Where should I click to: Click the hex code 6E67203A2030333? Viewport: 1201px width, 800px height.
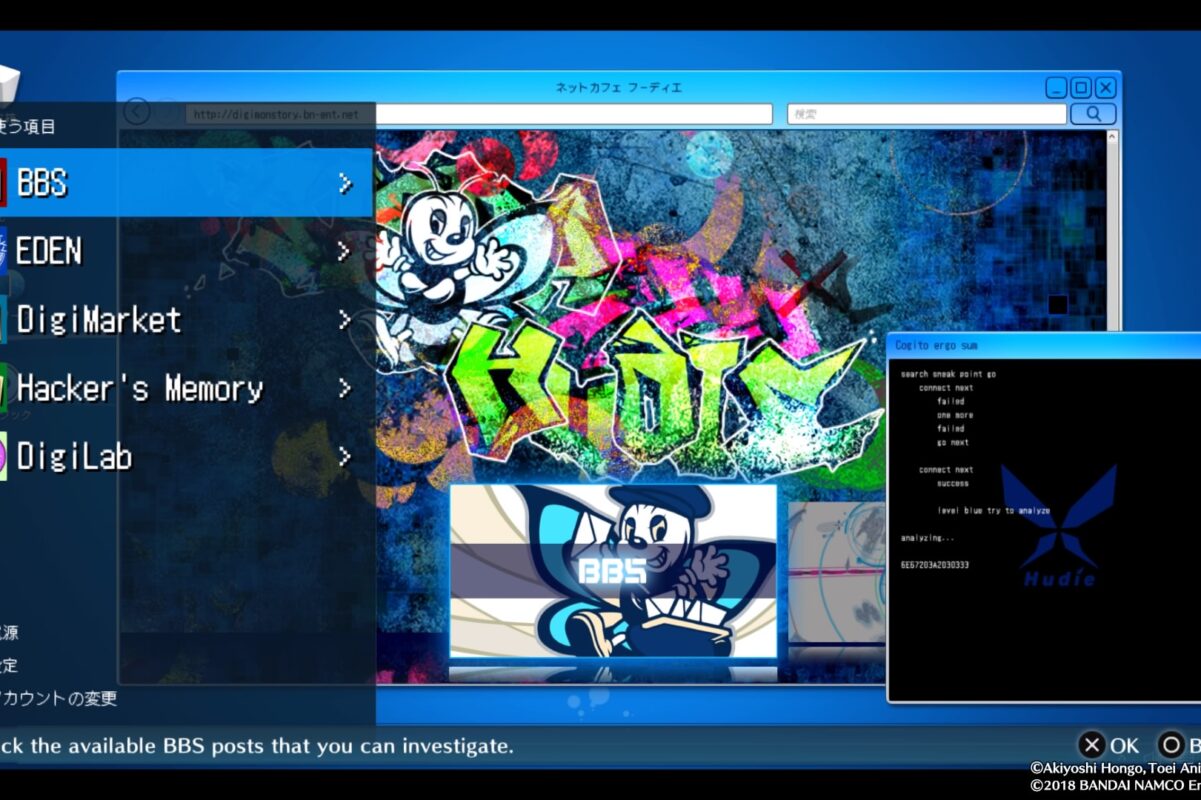(x=935, y=565)
